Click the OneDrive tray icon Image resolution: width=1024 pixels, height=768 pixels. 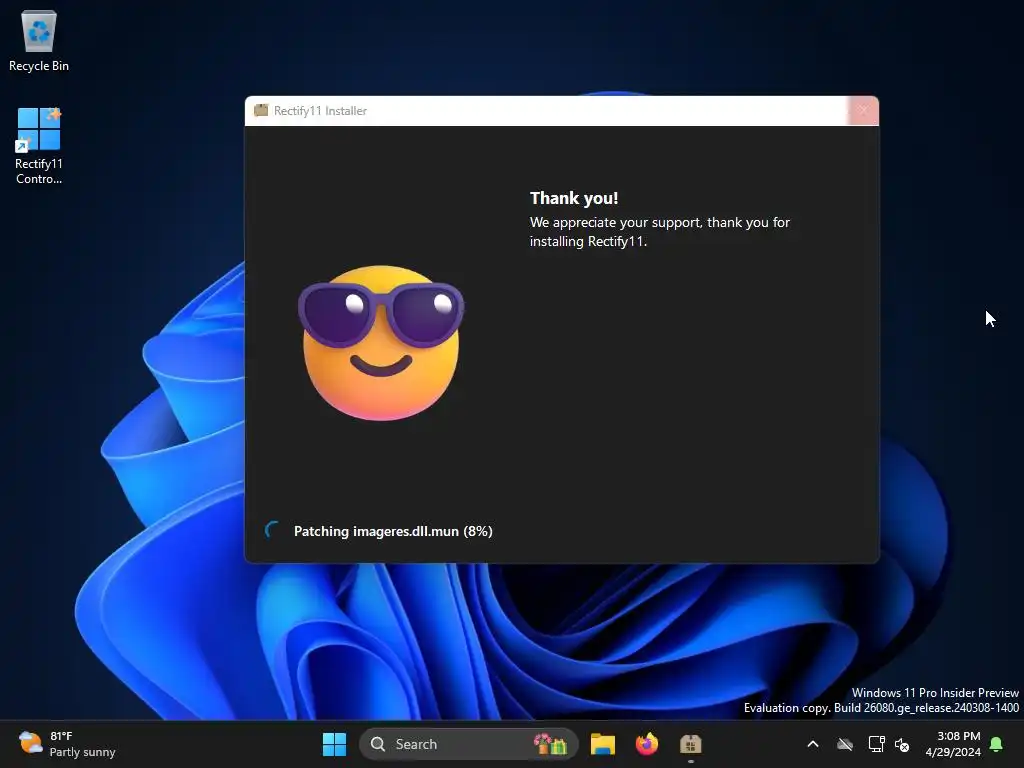pyautogui.click(x=845, y=744)
